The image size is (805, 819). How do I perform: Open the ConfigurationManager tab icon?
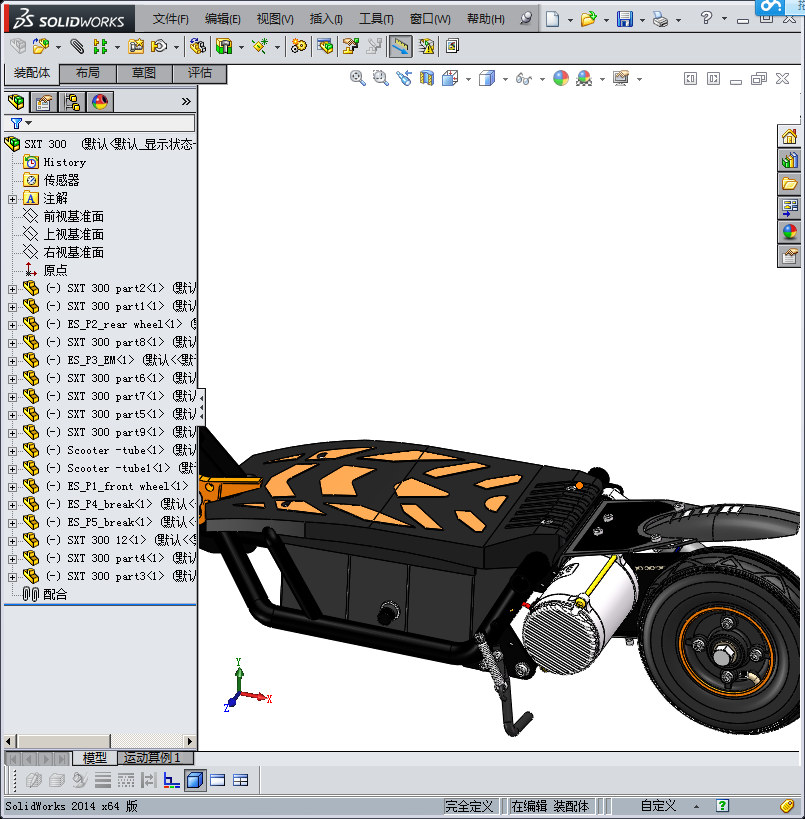coord(72,101)
